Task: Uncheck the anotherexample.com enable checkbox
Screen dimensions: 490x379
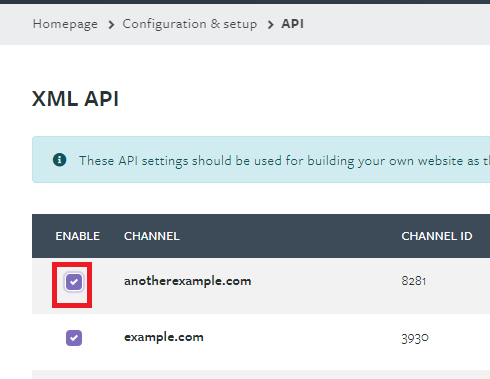Action: 74,282
